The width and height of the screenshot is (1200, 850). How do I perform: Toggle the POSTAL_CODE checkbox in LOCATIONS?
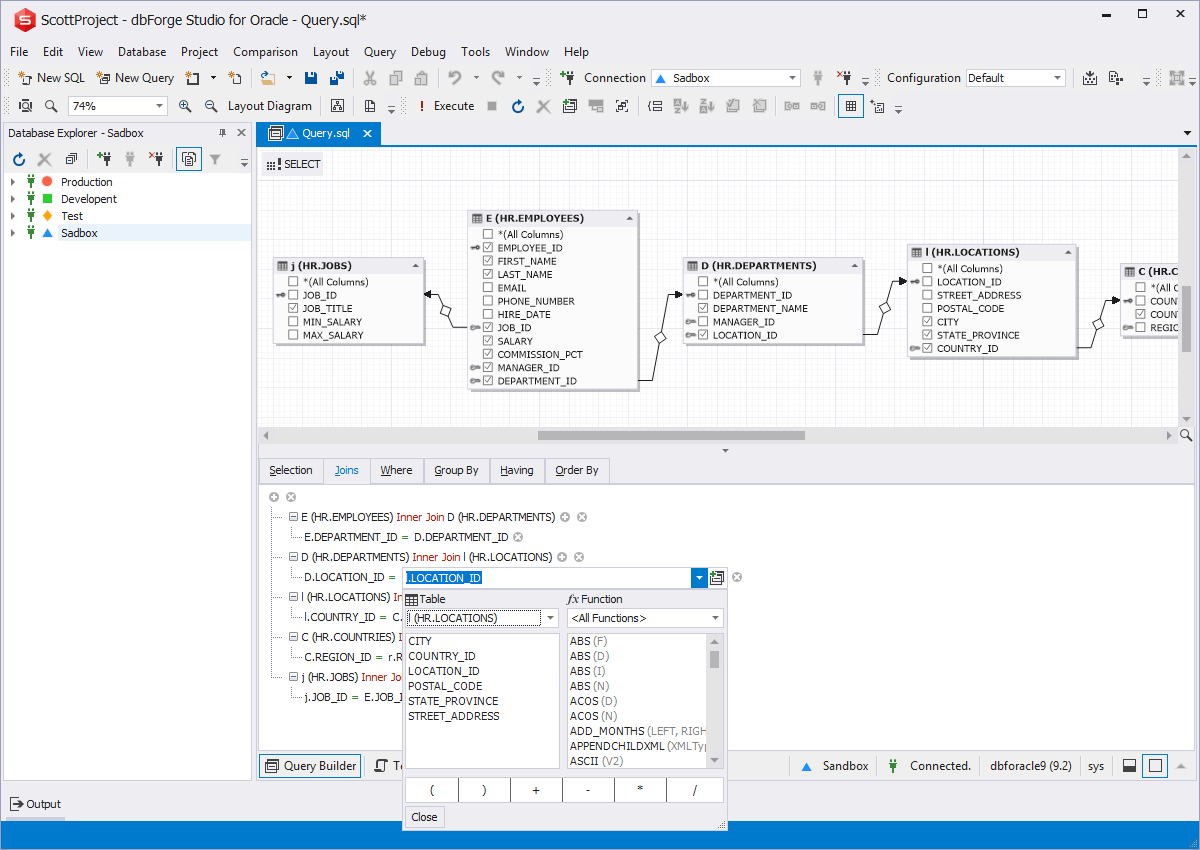[928, 309]
